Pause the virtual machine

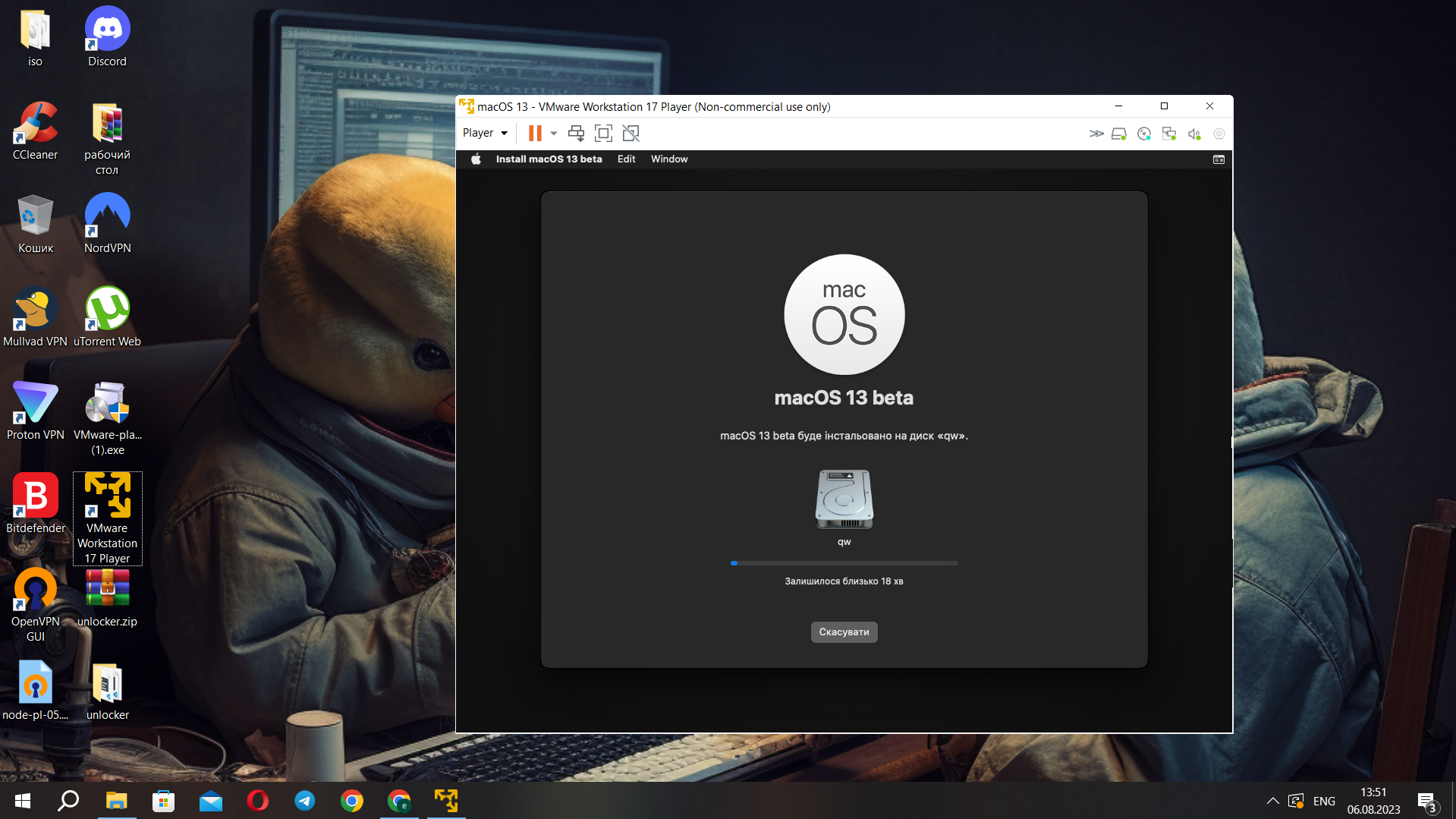(535, 134)
